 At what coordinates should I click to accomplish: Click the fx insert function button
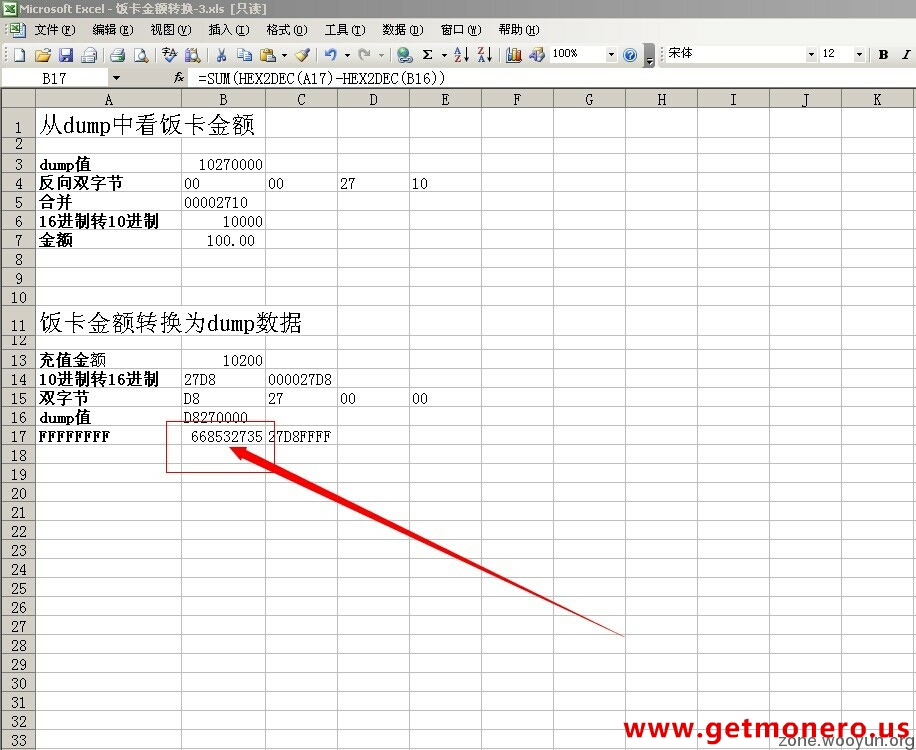pyautogui.click(x=179, y=78)
